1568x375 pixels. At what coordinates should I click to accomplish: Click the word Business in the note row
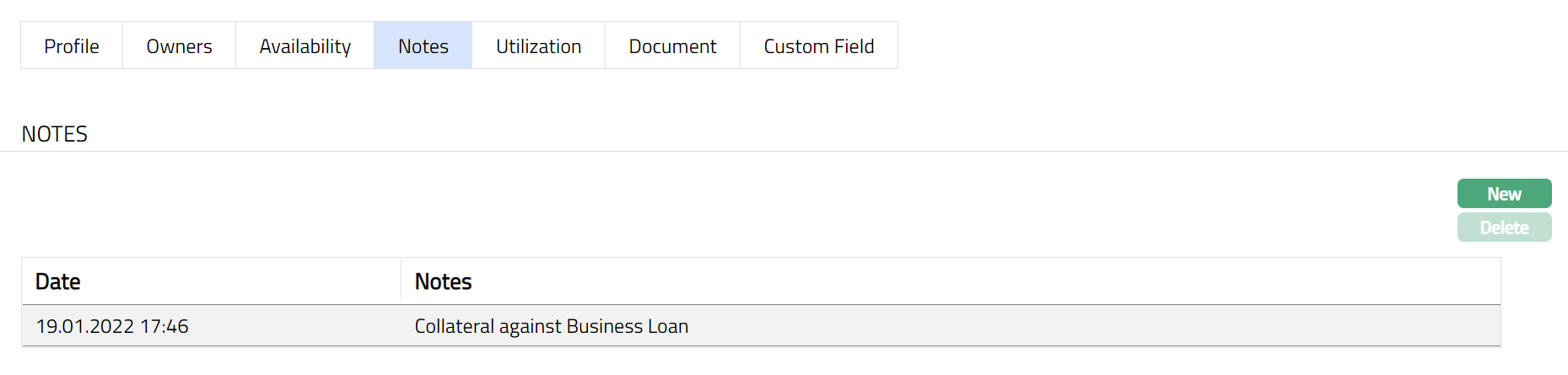[604, 326]
